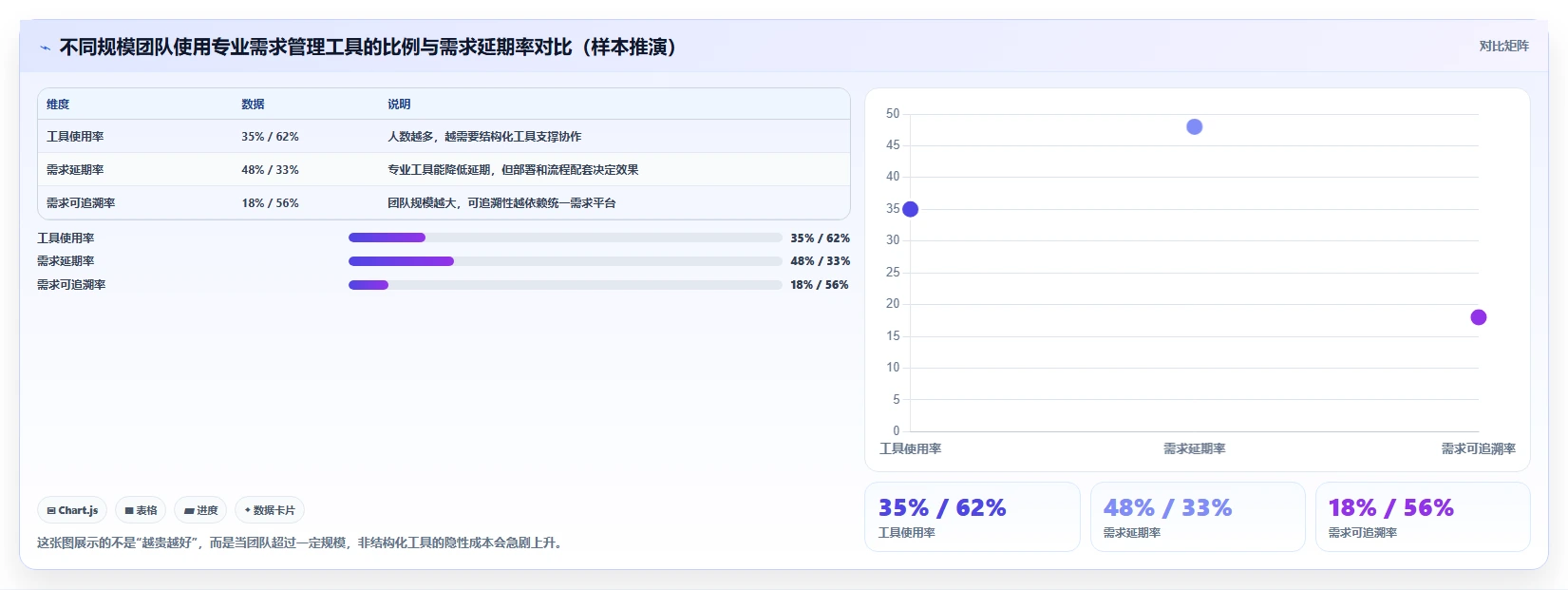Screen dimensions: 1568x590
Task: Click the 数据 column header
Action: (253, 105)
